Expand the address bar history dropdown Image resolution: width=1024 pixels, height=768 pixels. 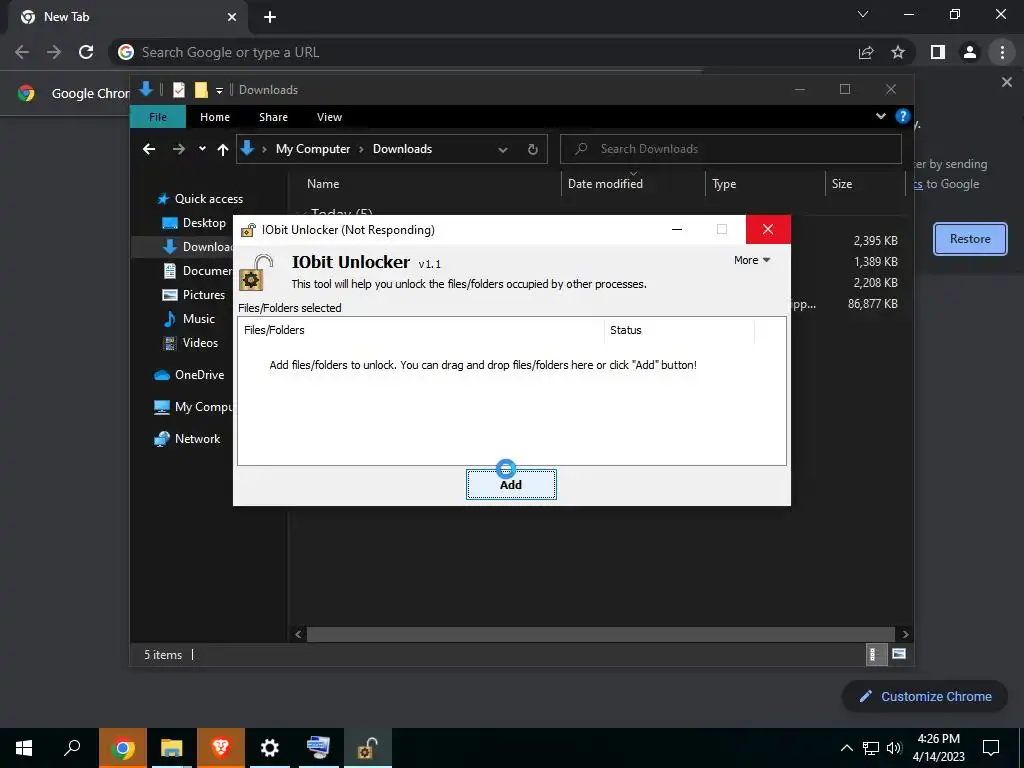click(x=503, y=150)
